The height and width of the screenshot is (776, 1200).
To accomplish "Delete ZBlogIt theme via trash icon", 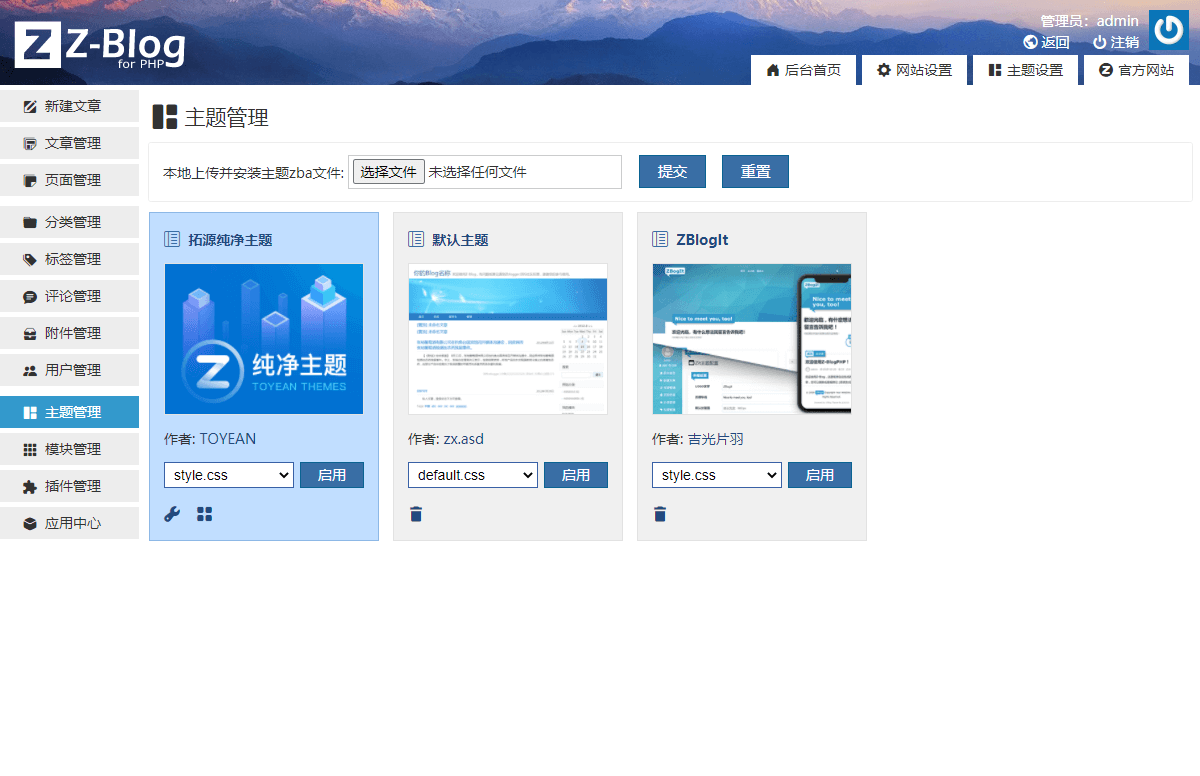I will 660,513.
